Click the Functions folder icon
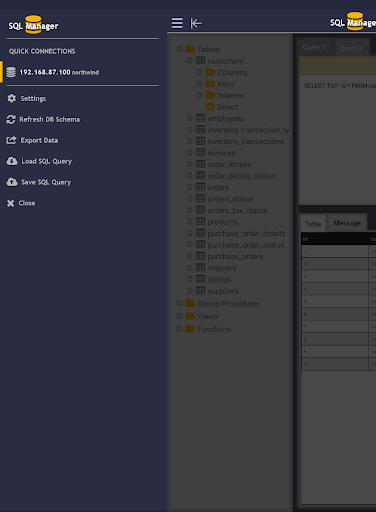Viewport: 376px width, 512px height. pyautogui.click(x=190, y=328)
